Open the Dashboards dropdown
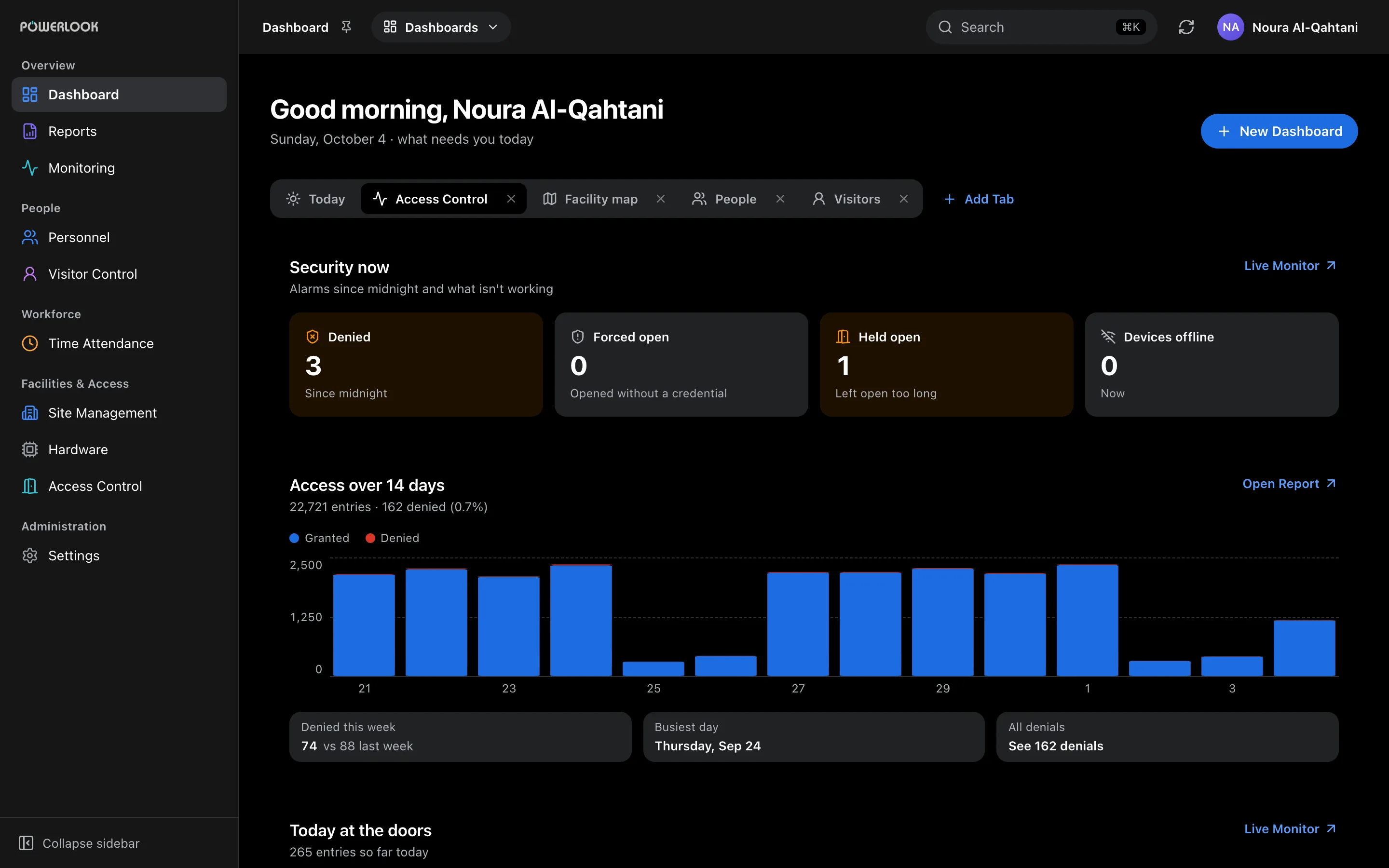The height and width of the screenshot is (868, 1389). (x=441, y=27)
